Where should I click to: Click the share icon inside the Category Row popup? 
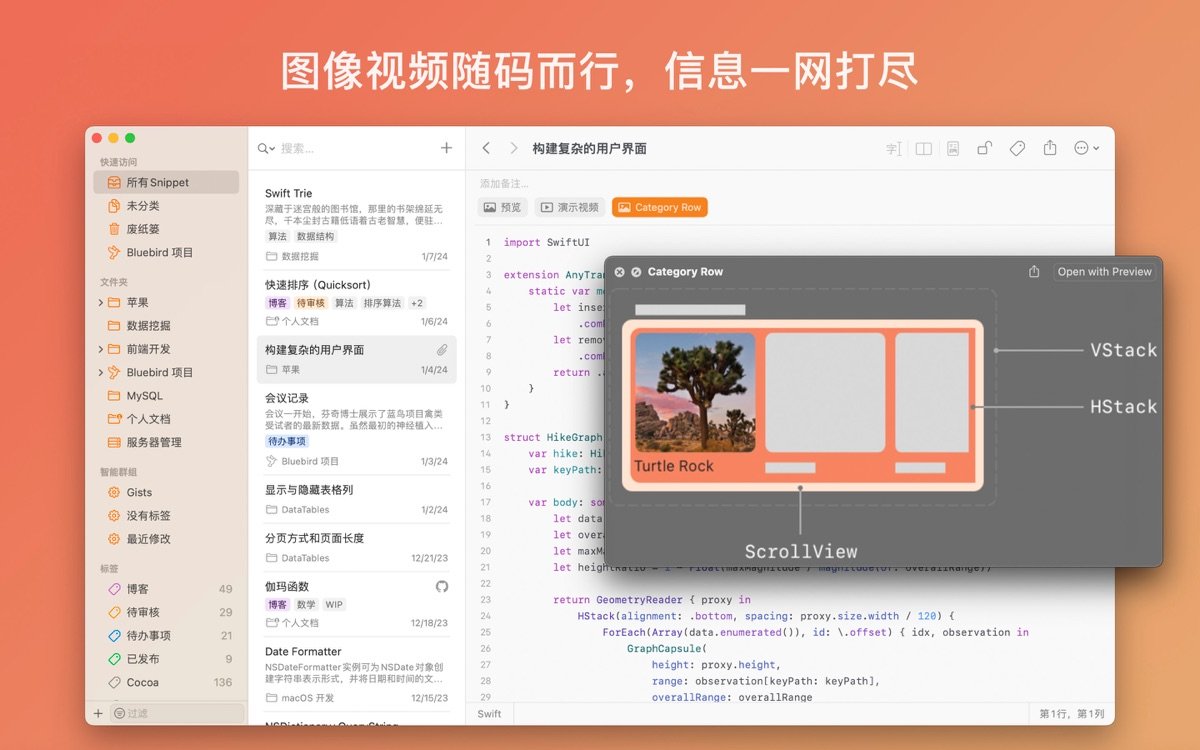pyautogui.click(x=1034, y=271)
